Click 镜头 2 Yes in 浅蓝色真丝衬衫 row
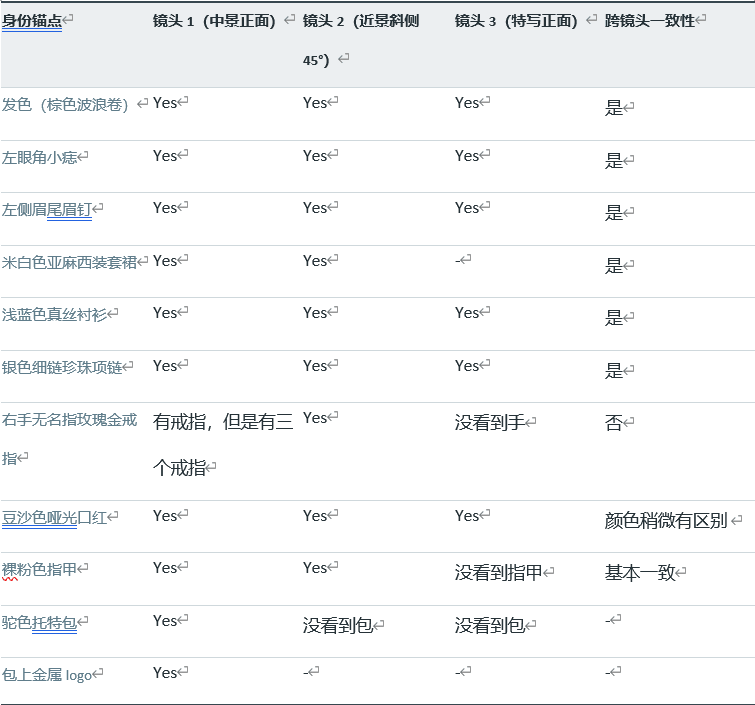Image resolution: width=755 pixels, height=705 pixels. pos(315,313)
